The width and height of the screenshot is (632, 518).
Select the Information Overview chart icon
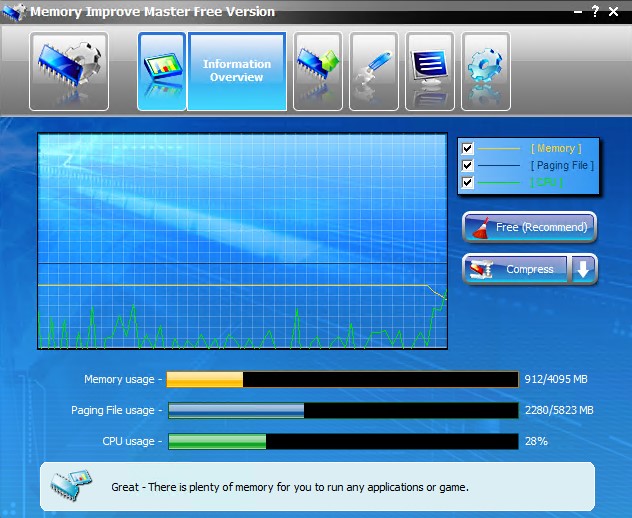point(162,71)
